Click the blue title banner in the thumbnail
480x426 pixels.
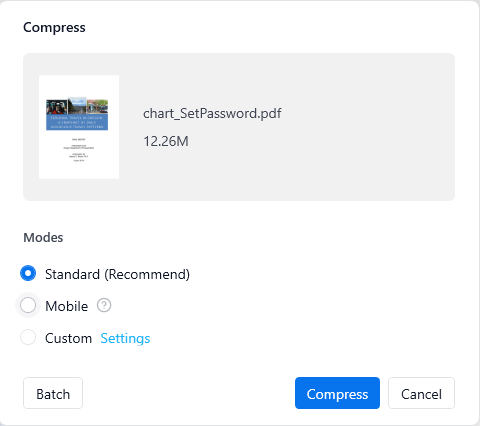[77, 122]
